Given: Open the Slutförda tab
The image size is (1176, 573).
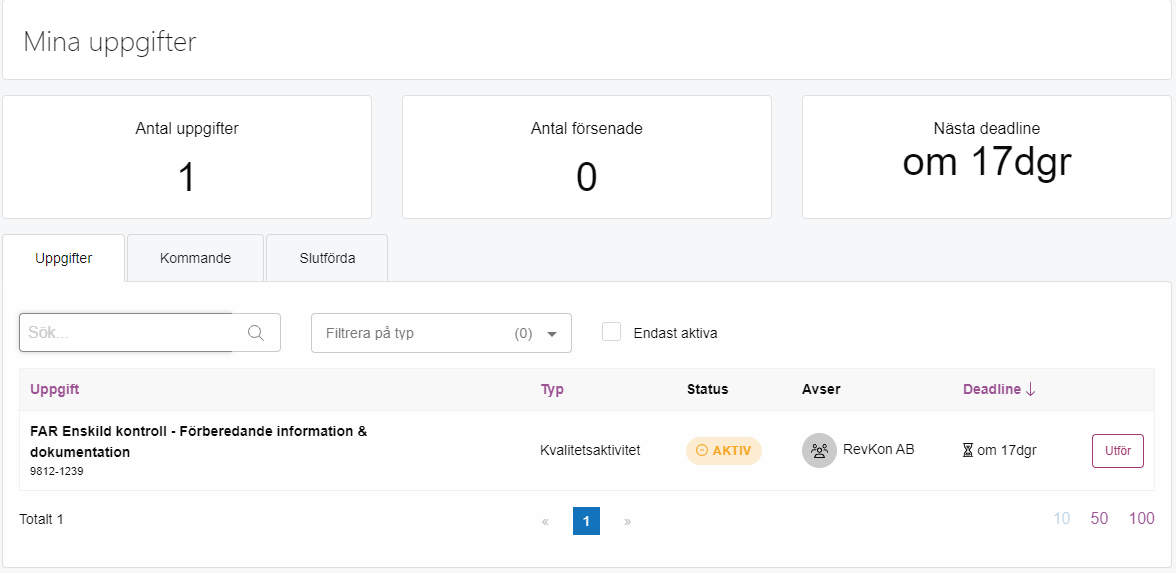Looking at the screenshot, I should 327,258.
